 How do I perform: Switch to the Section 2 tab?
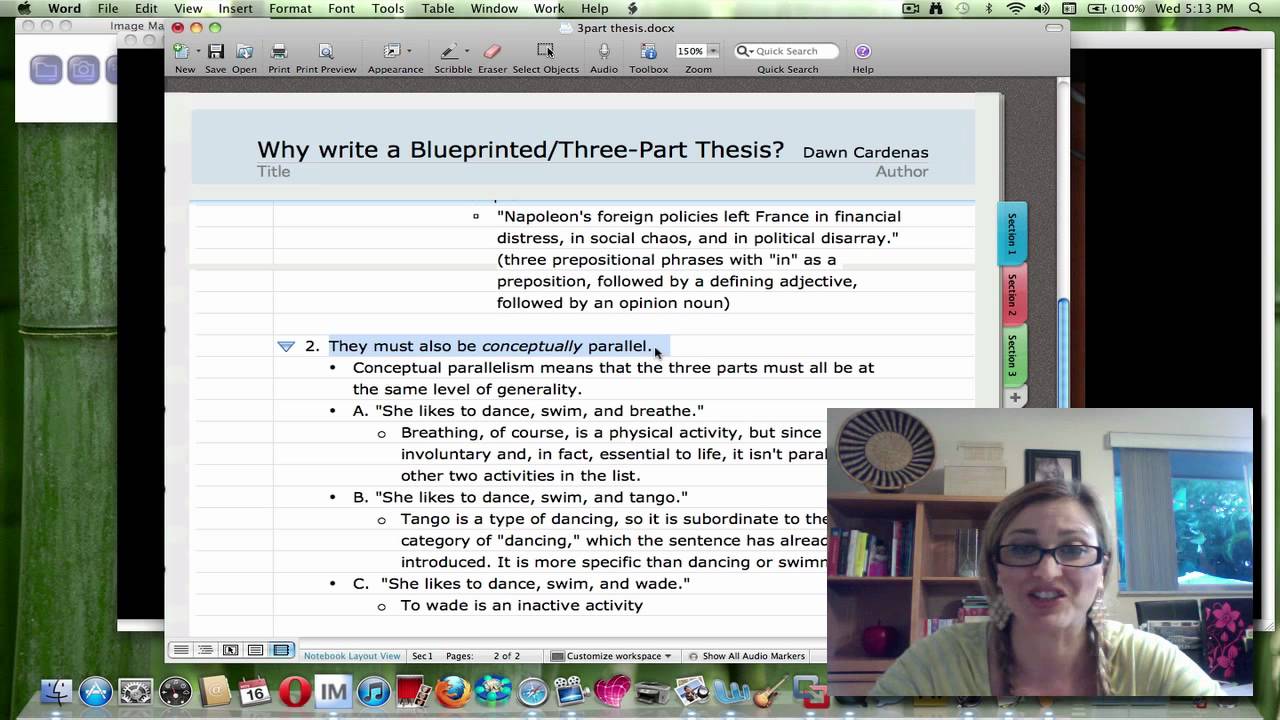click(x=1011, y=295)
